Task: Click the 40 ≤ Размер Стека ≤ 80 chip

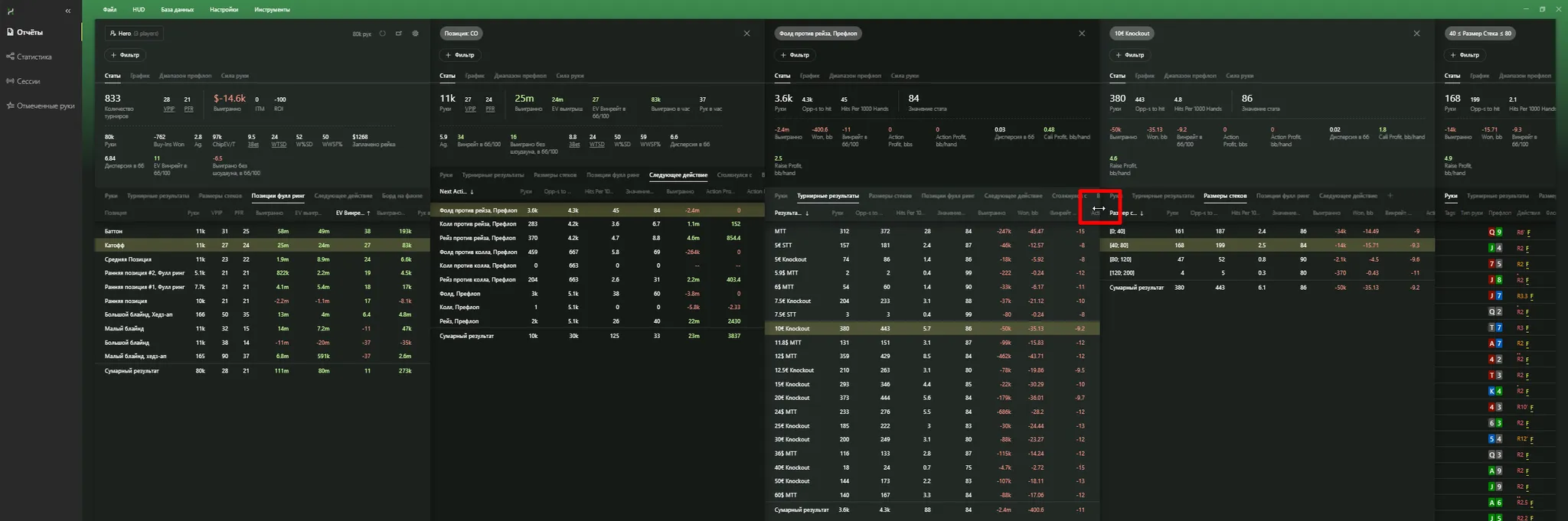Action: [x=1479, y=34]
